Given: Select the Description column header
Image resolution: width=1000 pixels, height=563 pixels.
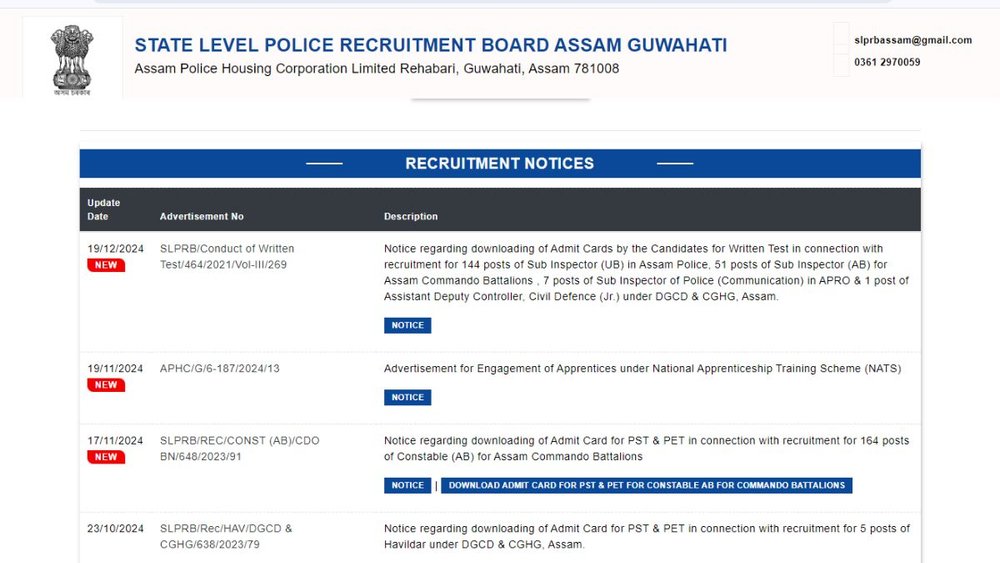Looking at the screenshot, I should (411, 216).
